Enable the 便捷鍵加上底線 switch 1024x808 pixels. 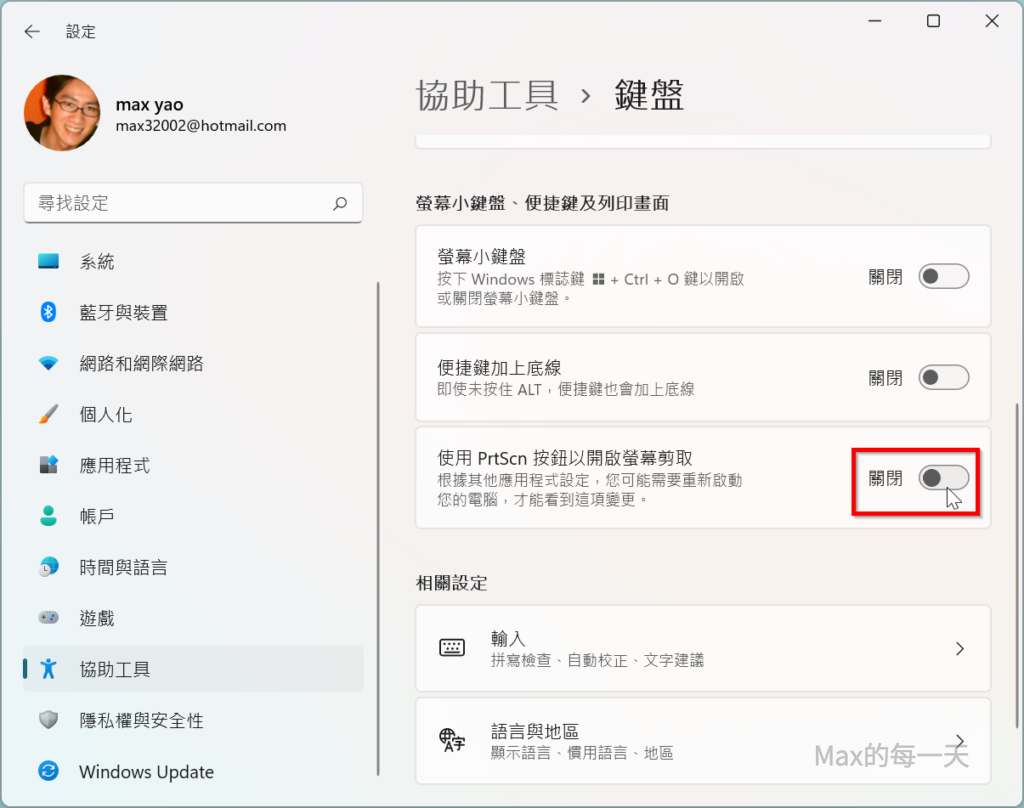coord(943,378)
